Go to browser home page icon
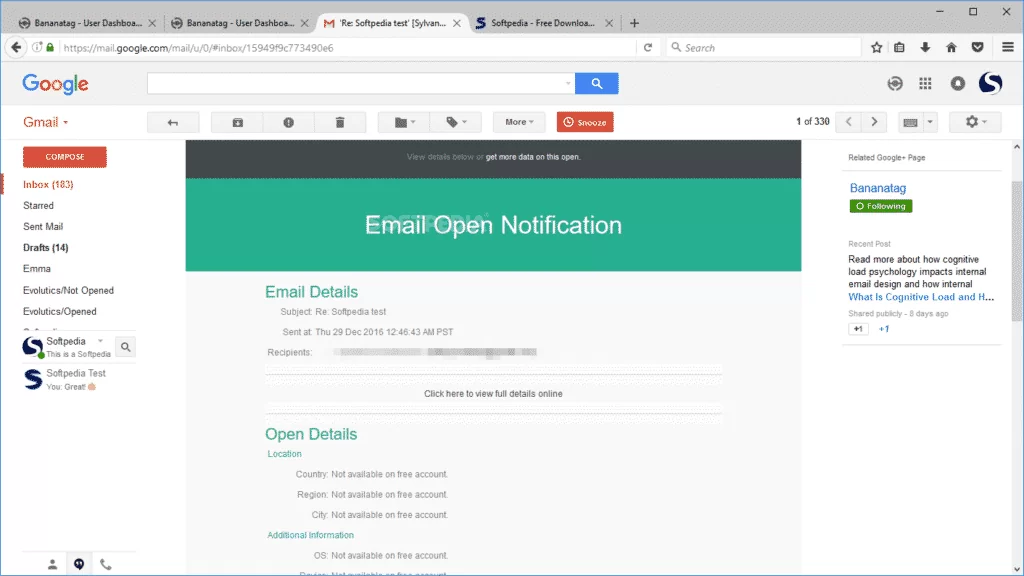Screen dimensions: 1024x576 point(952,48)
